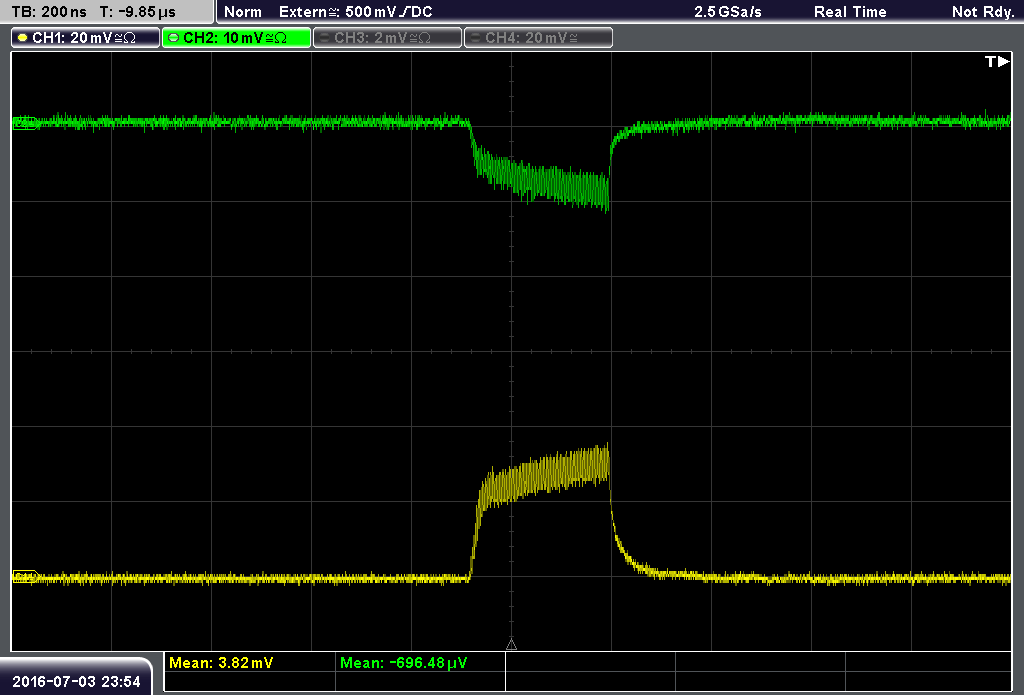
Task: Click the 2.5 GSa/s sample rate readout
Action: click(x=728, y=12)
